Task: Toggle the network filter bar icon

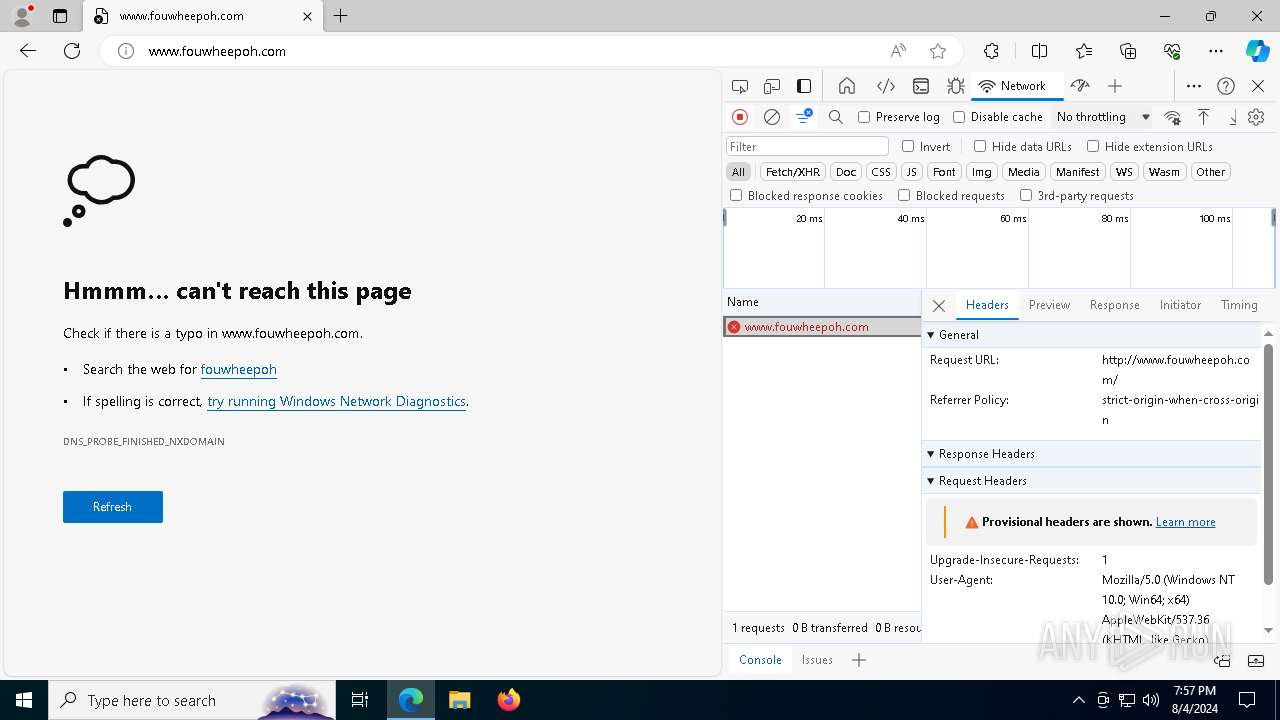Action: 803,117
